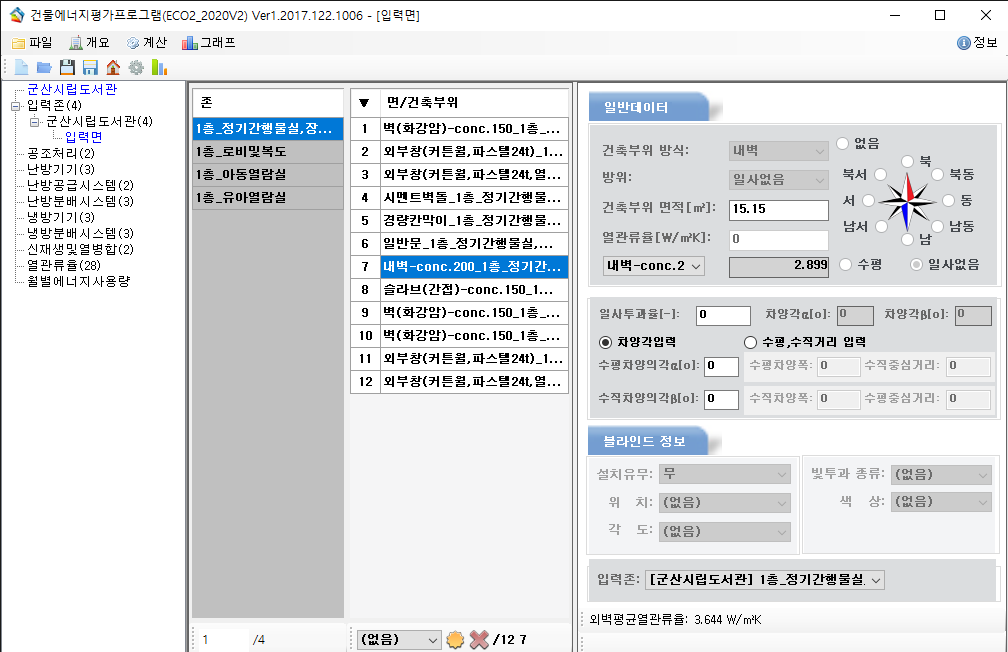Screen dimensions: 1008x652
Task: Open the 그래프 menu
Action: point(208,43)
